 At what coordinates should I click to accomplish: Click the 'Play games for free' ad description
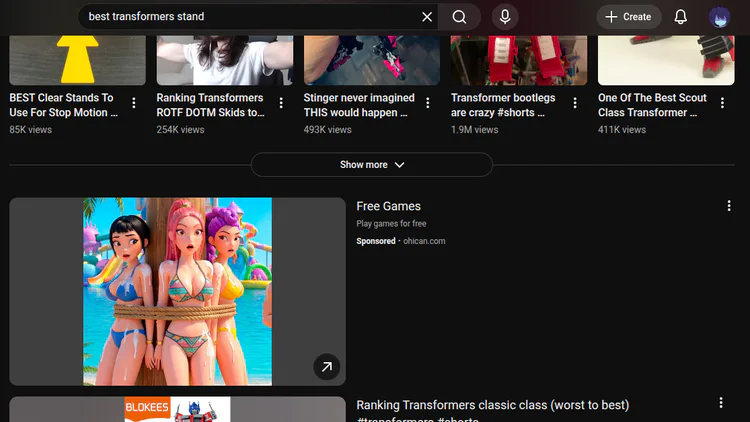tap(391, 223)
